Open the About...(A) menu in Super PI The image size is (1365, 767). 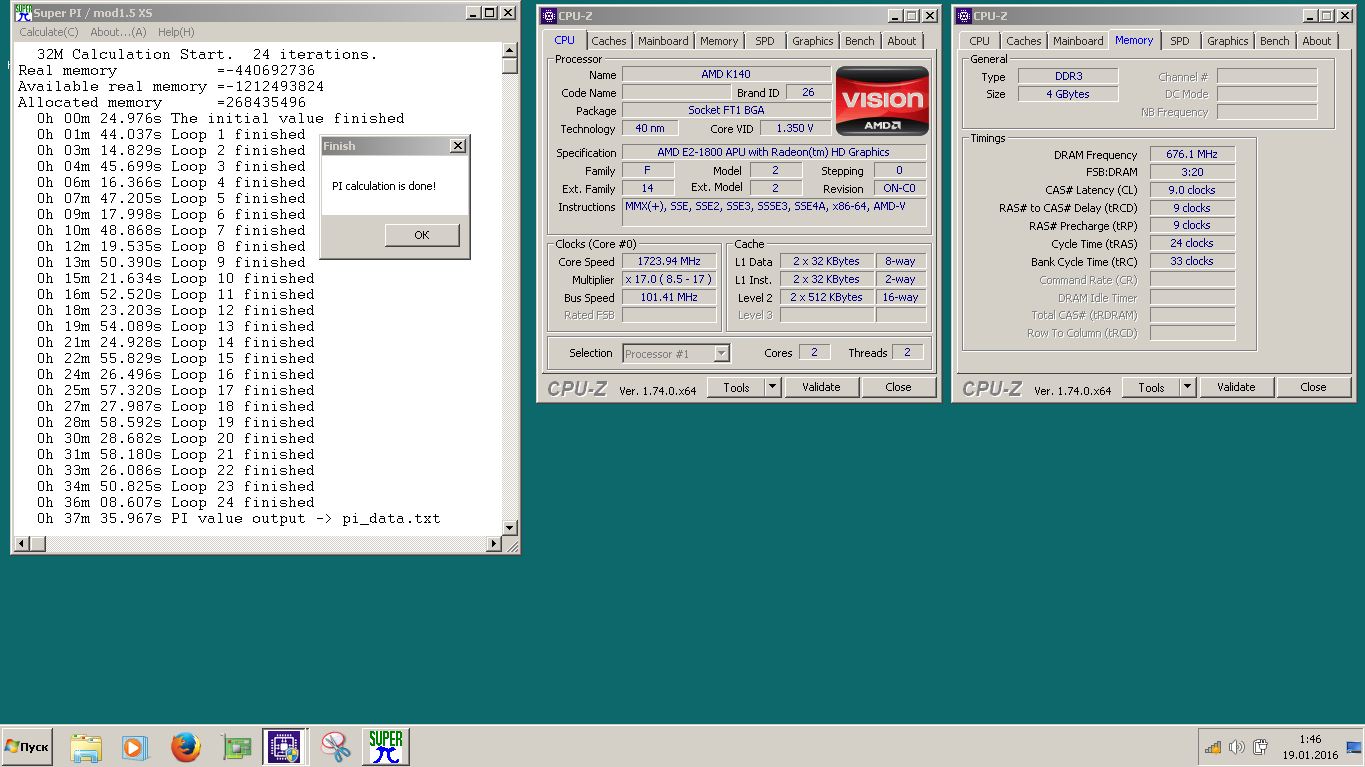point(118,32)
